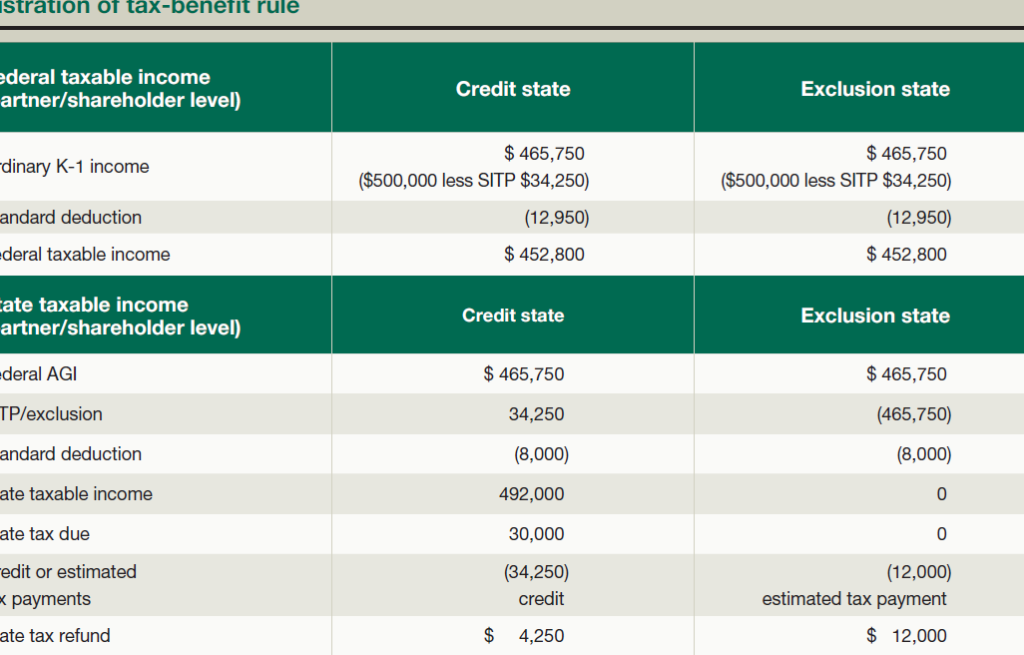Screen dimensions: 1024x655
Task: Click the $500,000 less SITP note under Credit state
Action: coord(473,180)
